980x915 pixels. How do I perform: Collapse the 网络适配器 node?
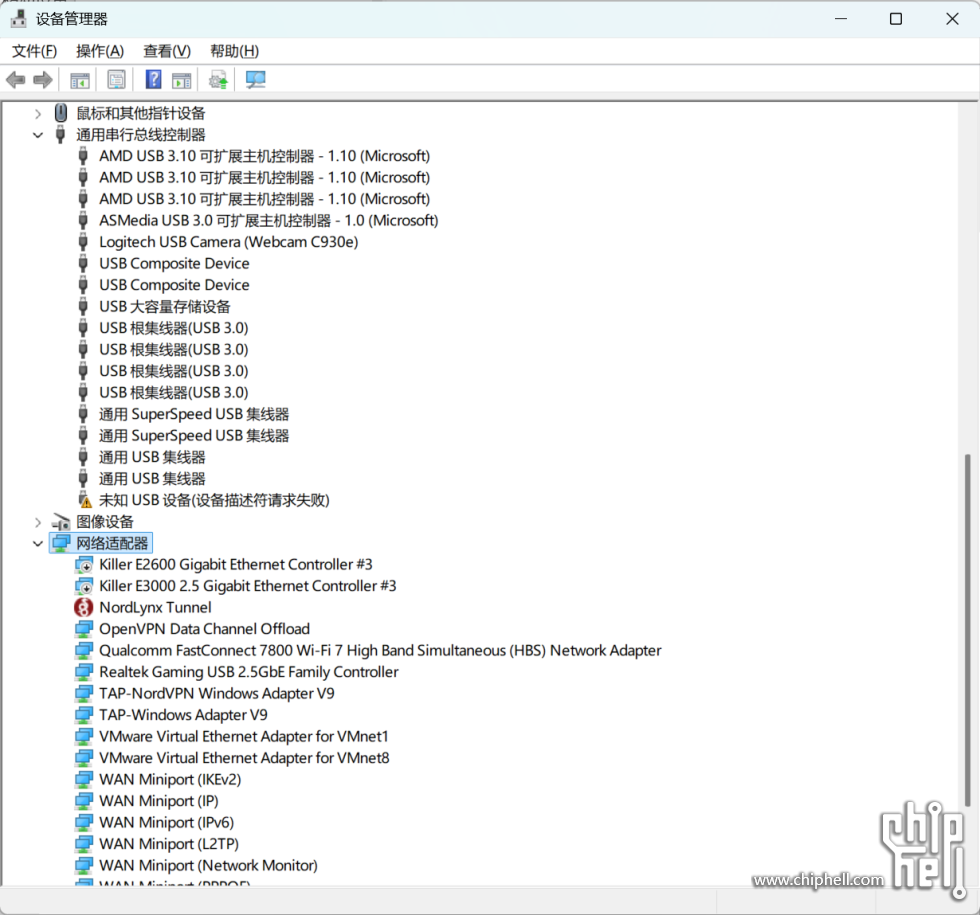pos(38,543)
